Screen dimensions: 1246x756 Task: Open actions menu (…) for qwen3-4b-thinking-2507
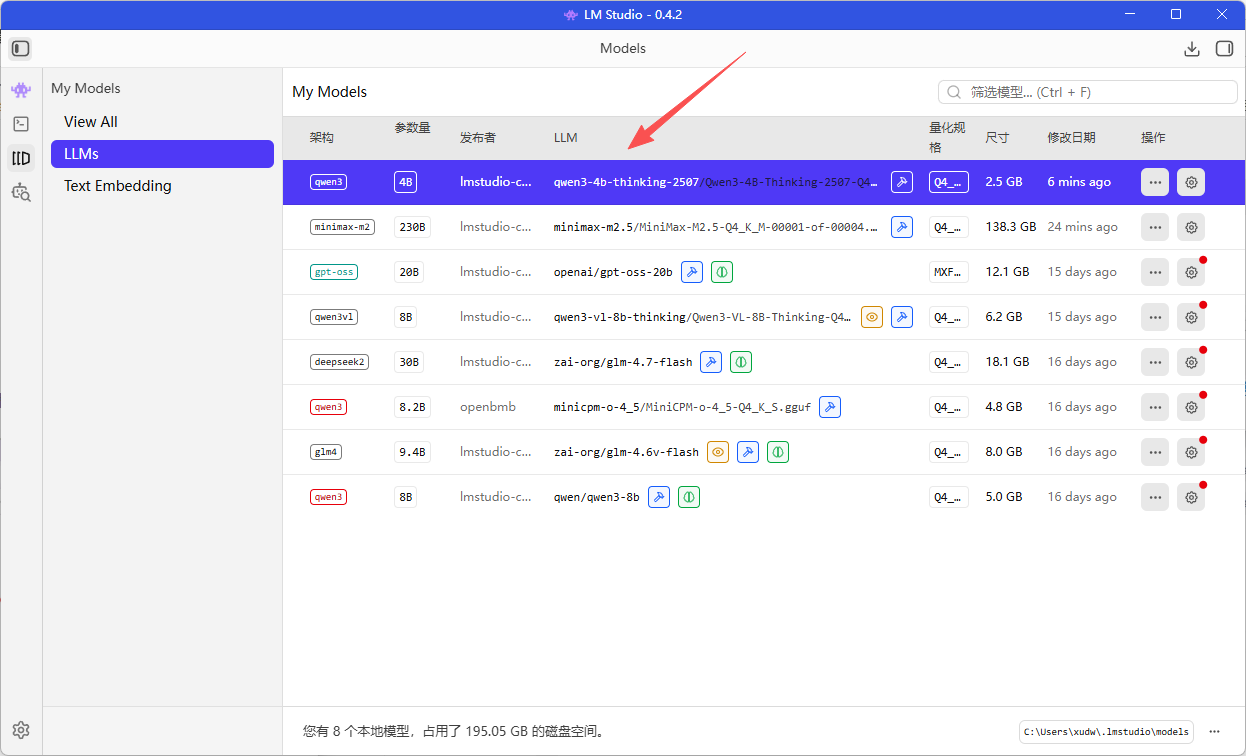click(x=1155, y=182)
